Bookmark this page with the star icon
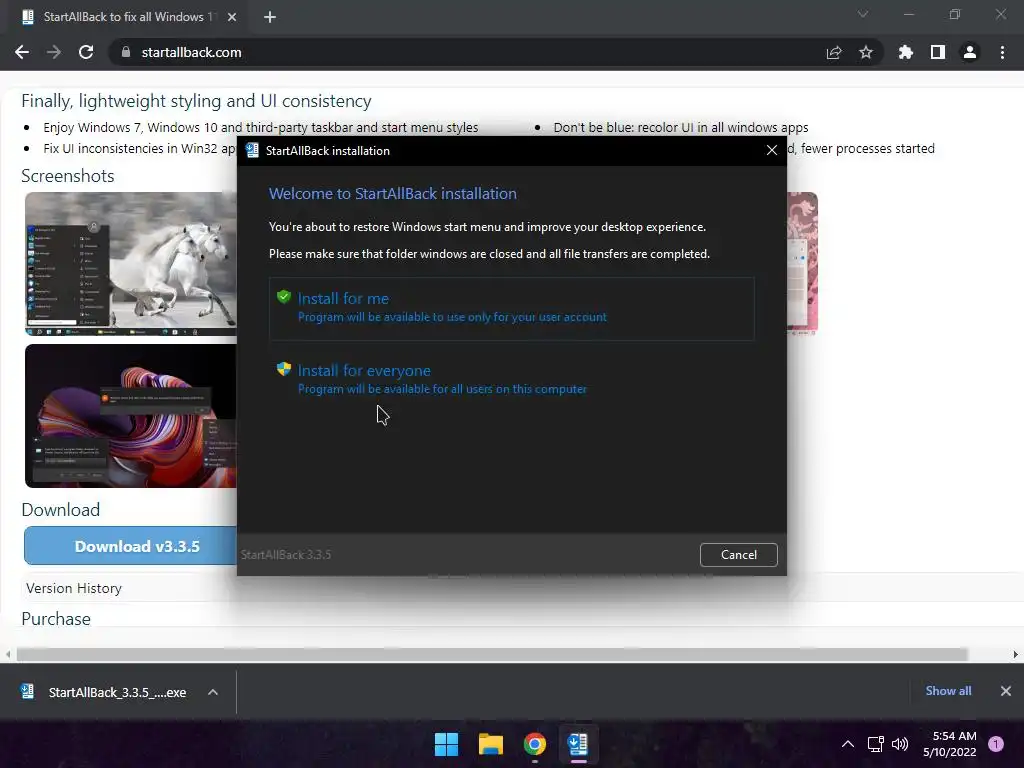The width and height of the screenshot is (1024, 768). 866,52
